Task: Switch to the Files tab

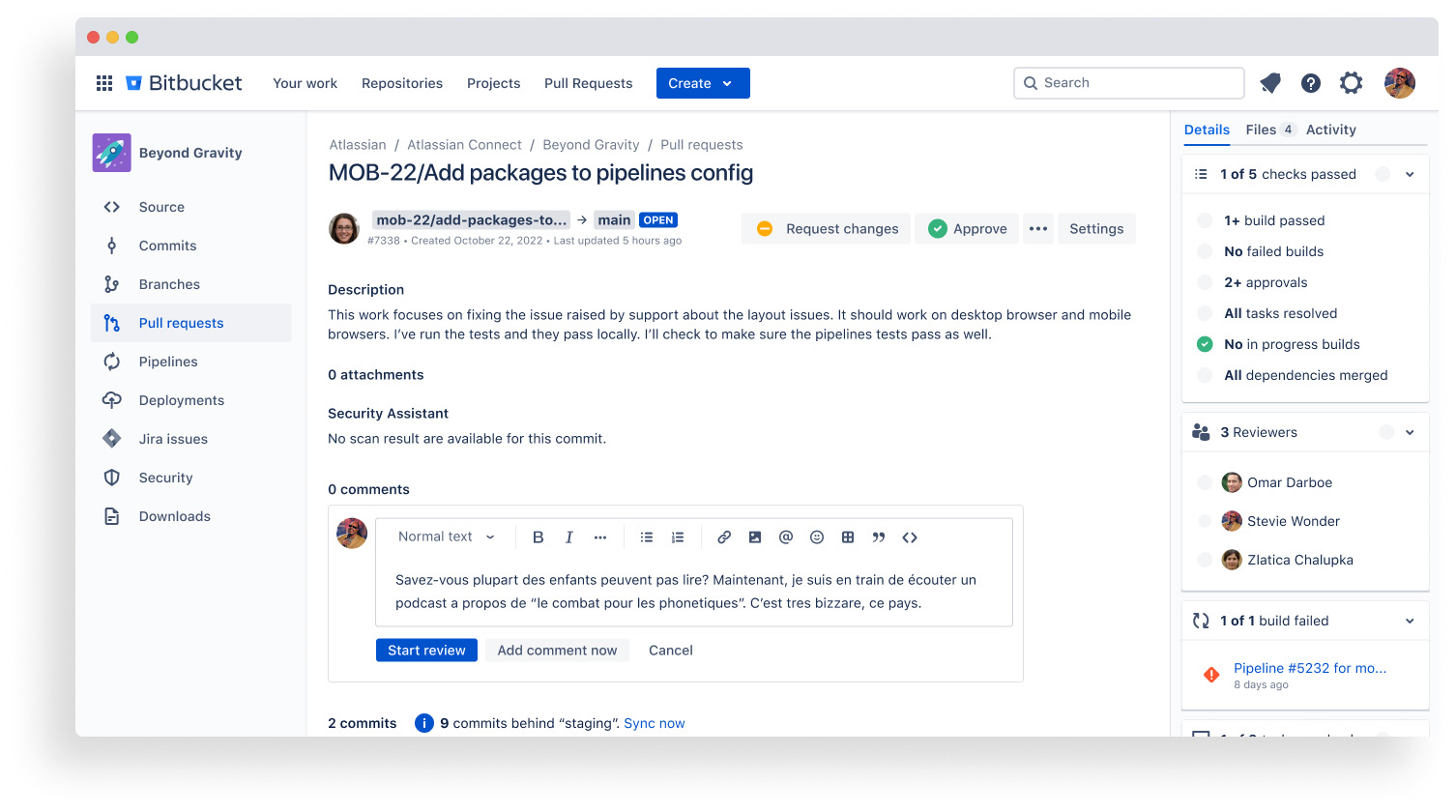Action: [x=1270, y=130]
